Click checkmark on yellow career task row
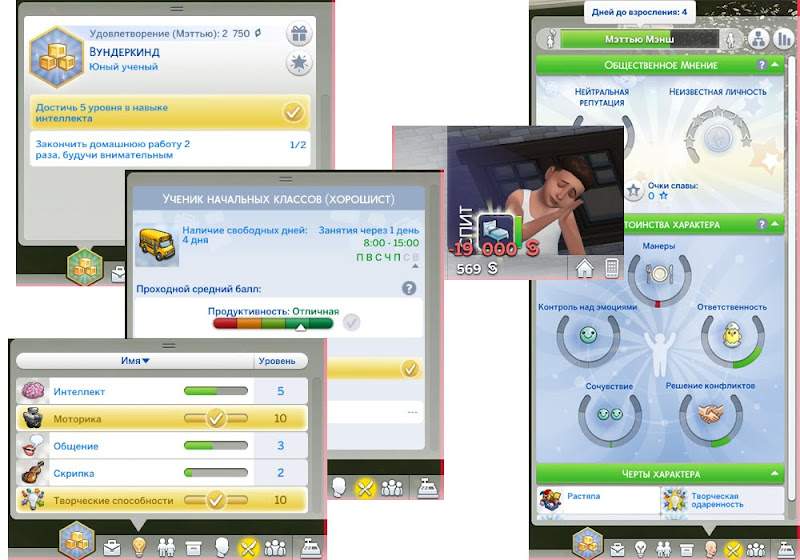Screen dimensions: 800x560 410,368
